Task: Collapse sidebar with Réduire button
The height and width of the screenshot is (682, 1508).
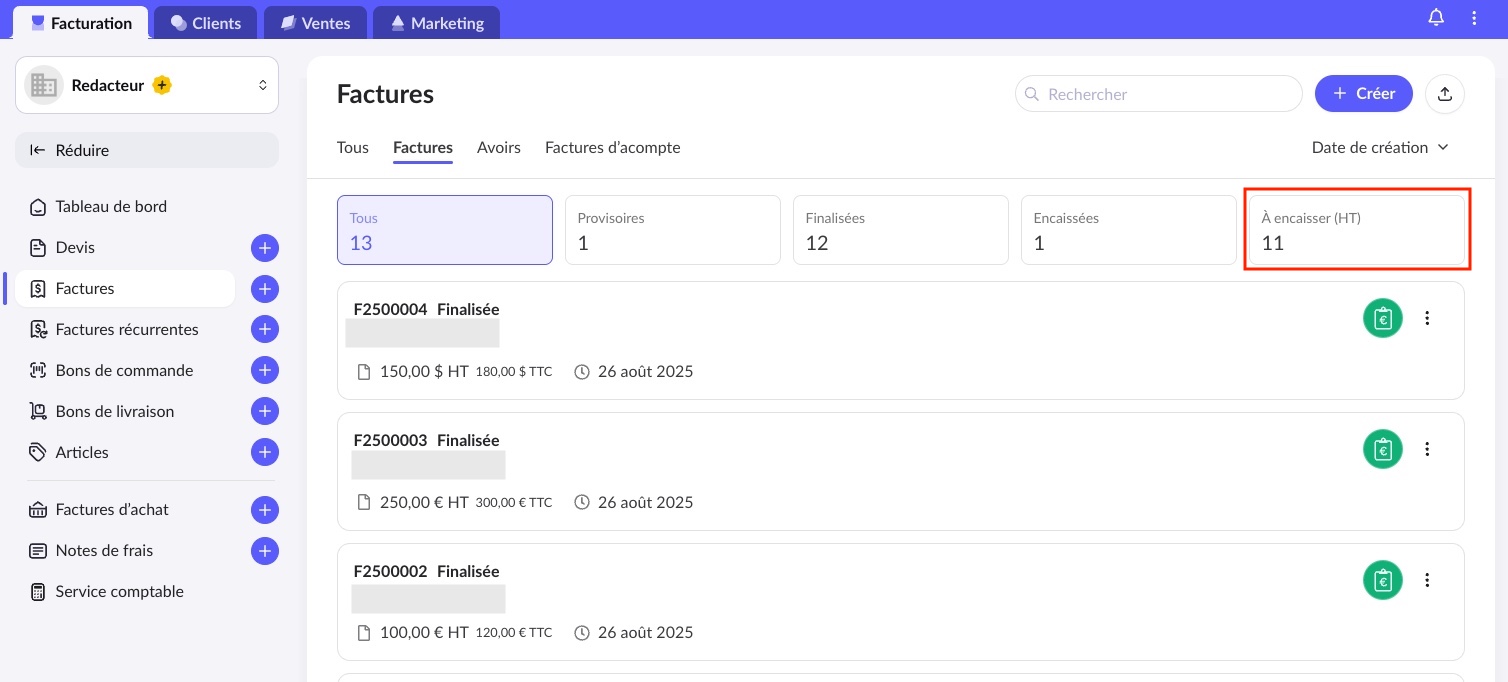Action: click(147, 150)
